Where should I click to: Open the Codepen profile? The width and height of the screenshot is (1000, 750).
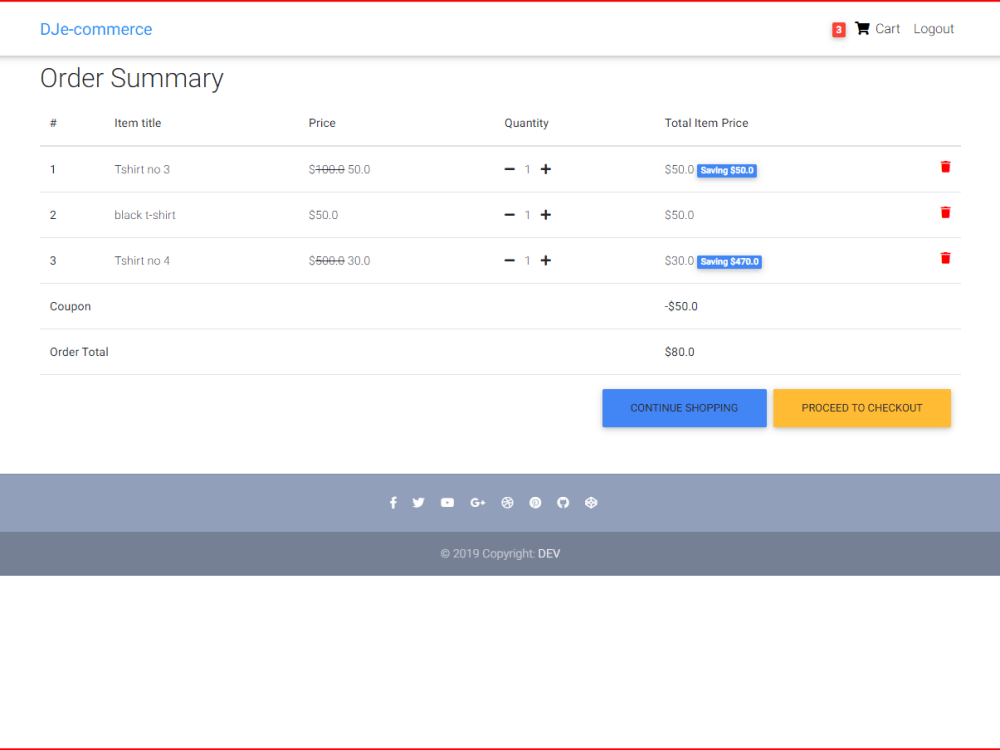[x=591, y=502]
